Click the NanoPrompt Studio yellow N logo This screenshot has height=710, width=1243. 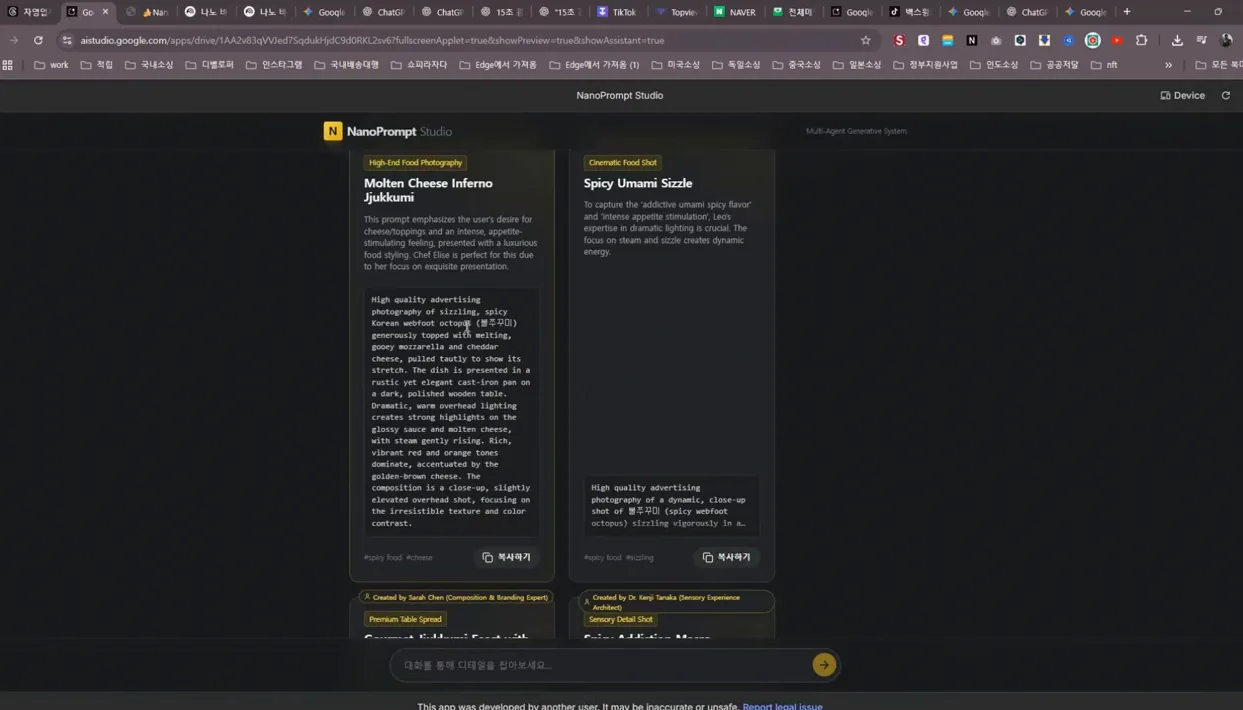[333, 131]
